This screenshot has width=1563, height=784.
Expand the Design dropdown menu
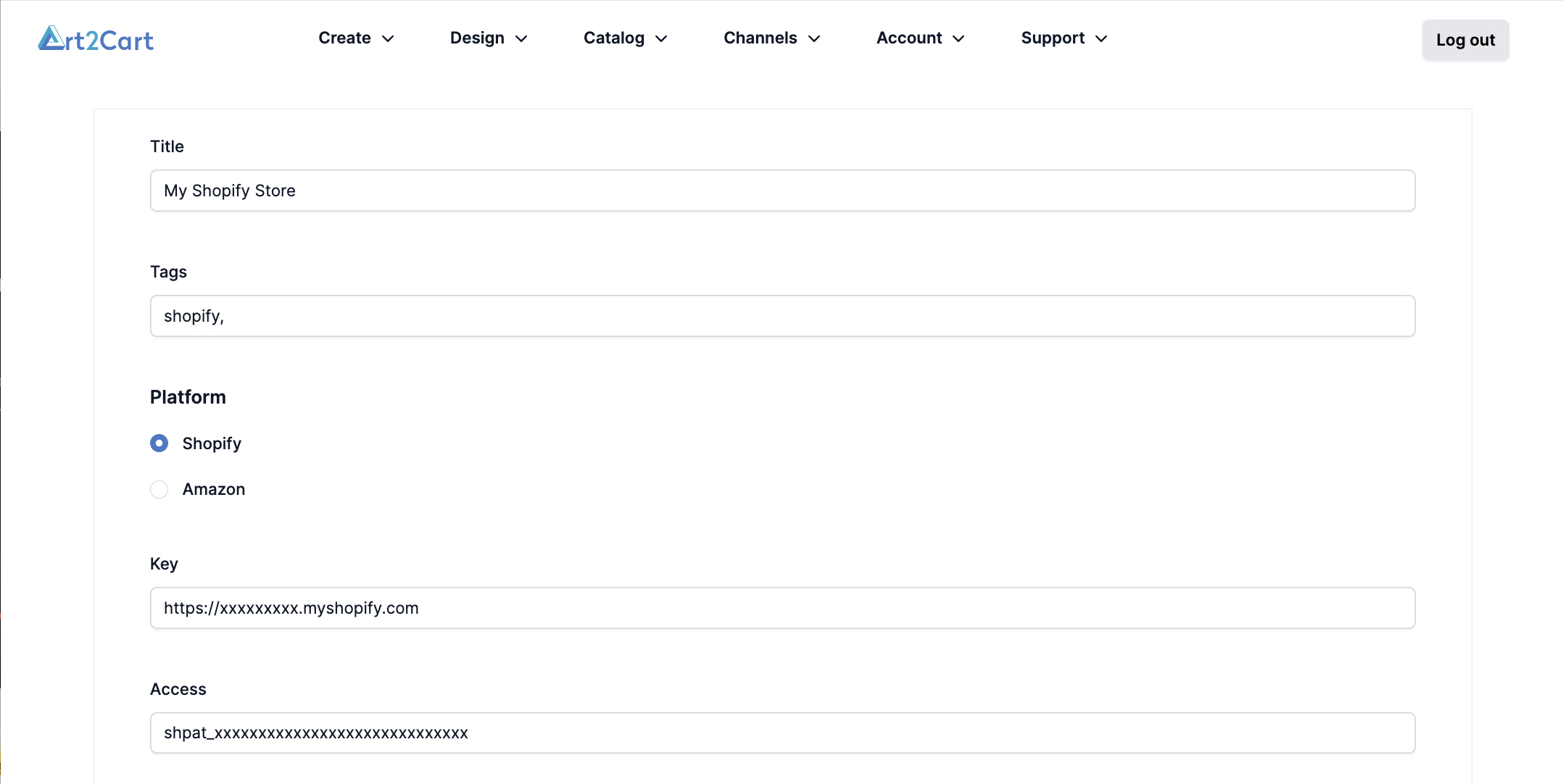(x=477, y=38)
